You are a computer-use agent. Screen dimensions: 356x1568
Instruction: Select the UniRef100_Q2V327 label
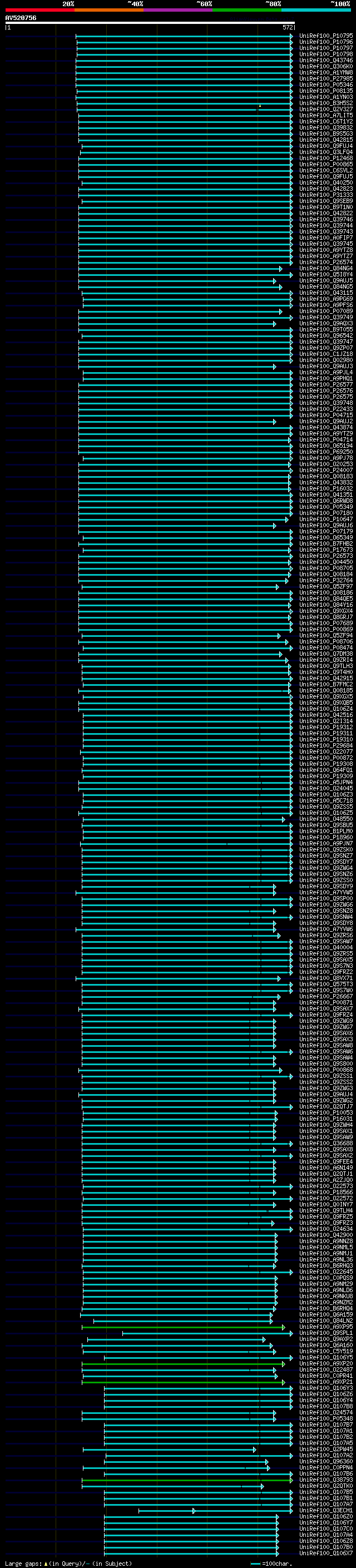tap(325, 110)
